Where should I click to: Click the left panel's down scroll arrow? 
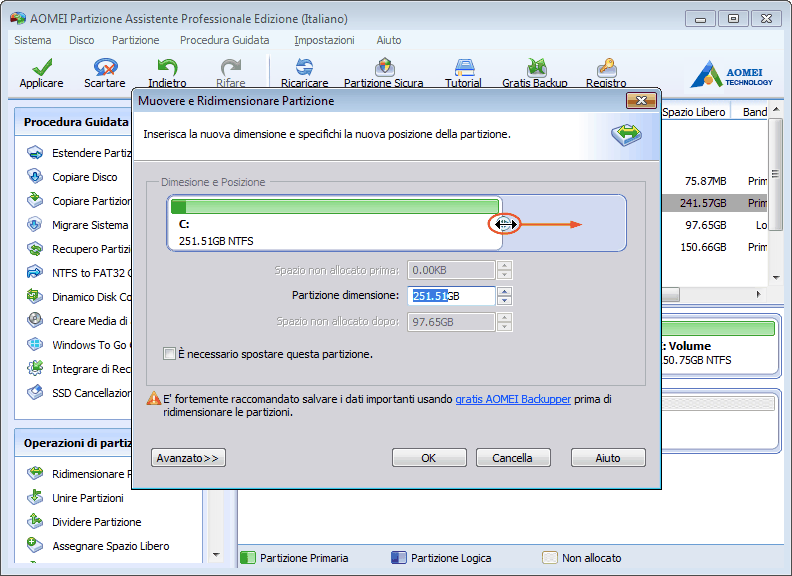pos(216,555)
